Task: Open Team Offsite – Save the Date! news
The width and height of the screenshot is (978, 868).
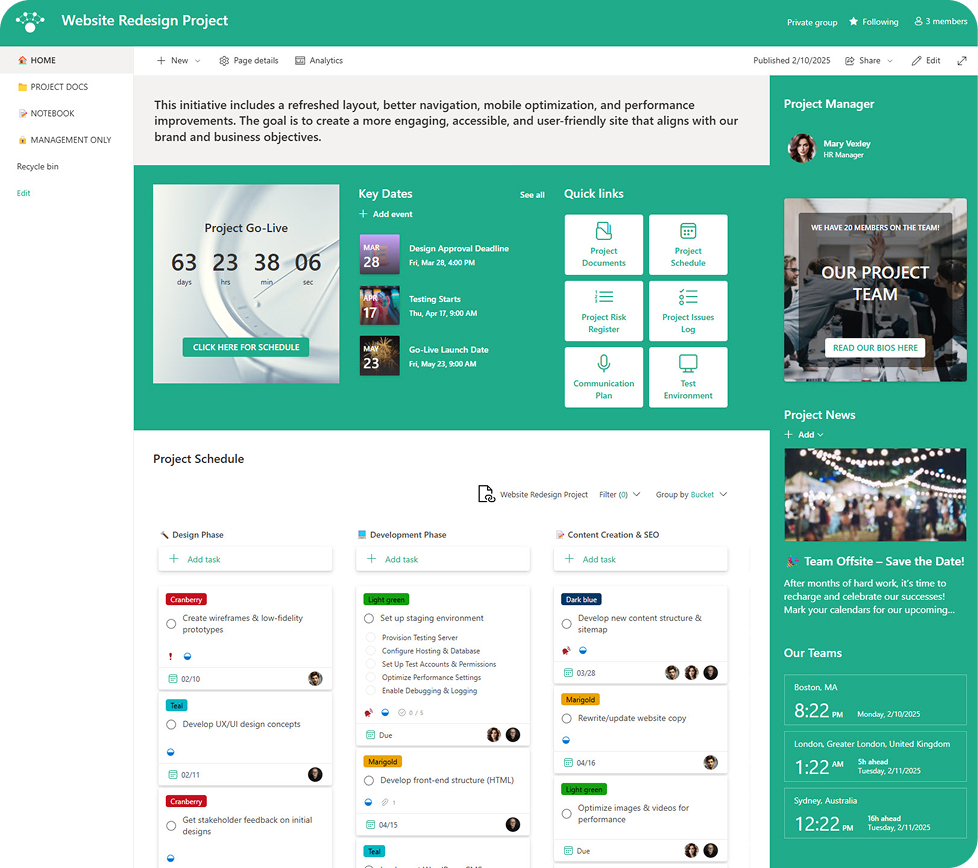Action: tap(884, 561)
